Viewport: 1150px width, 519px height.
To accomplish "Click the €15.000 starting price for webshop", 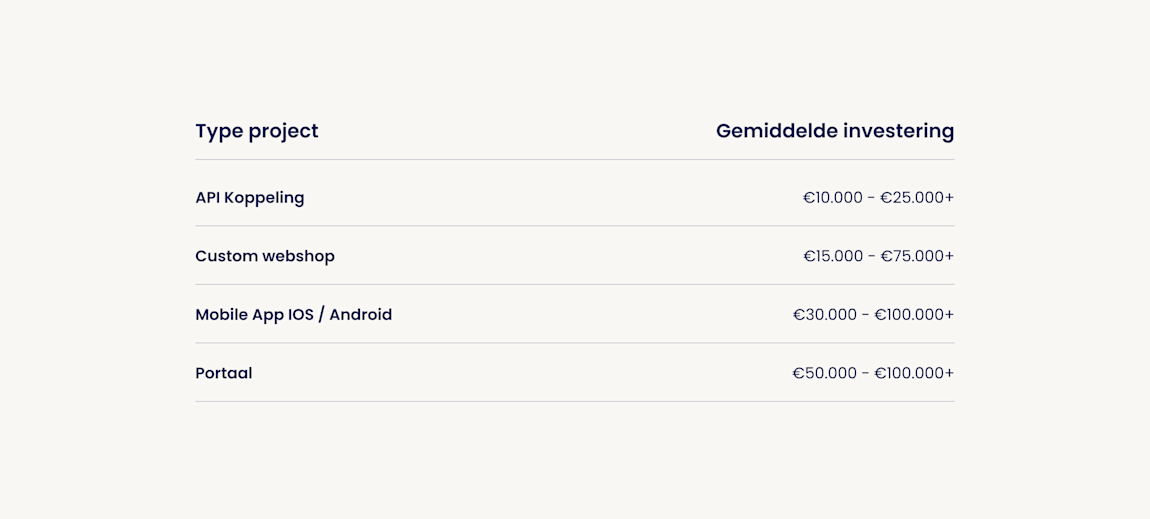I will click(833, 256).
